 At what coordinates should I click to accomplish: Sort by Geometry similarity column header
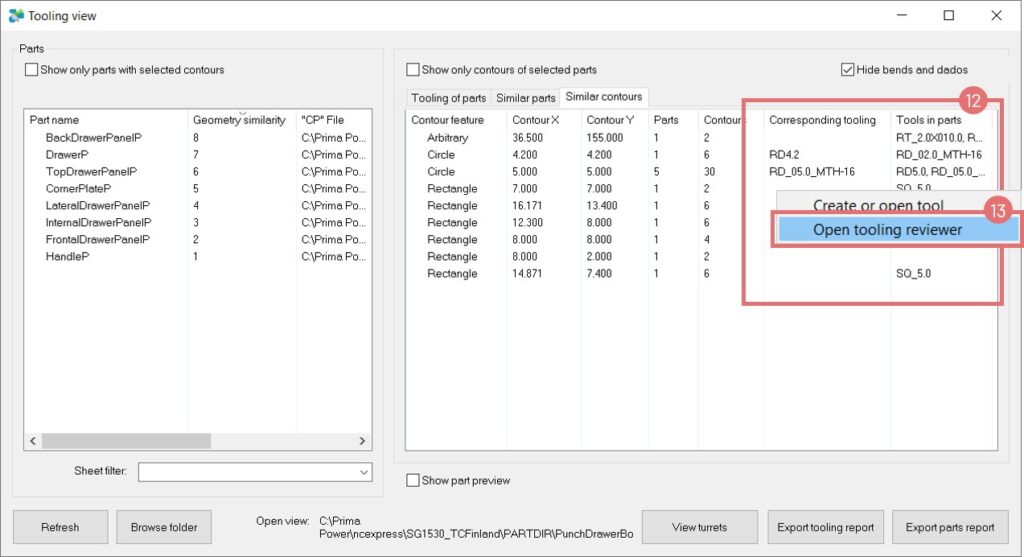(239, 120)
